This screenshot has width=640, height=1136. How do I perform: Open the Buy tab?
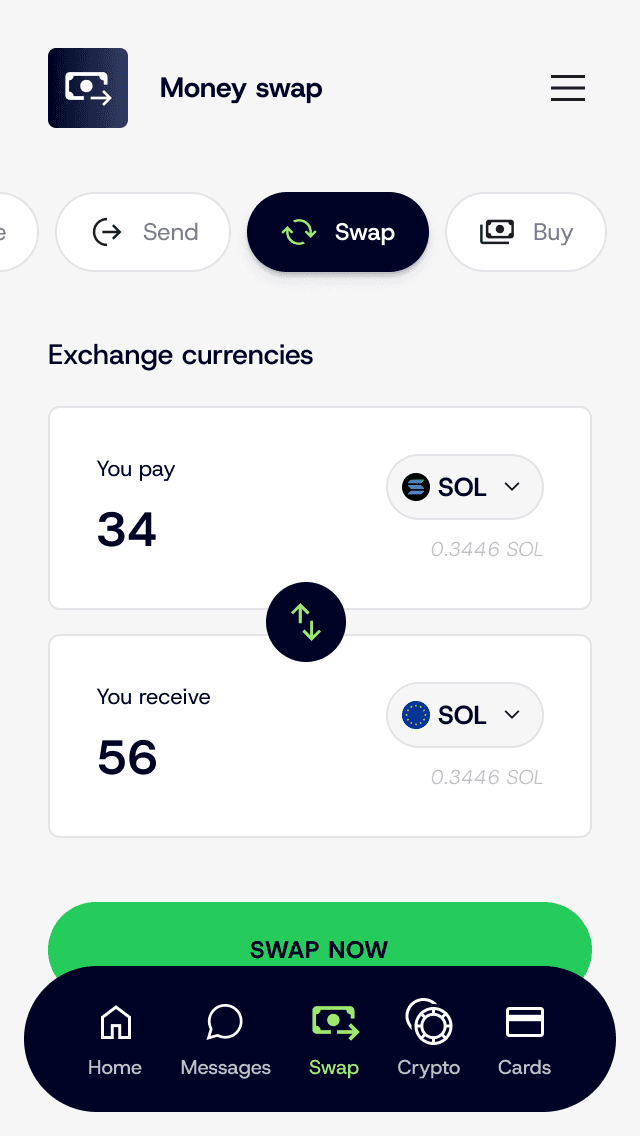pos(525,231)
